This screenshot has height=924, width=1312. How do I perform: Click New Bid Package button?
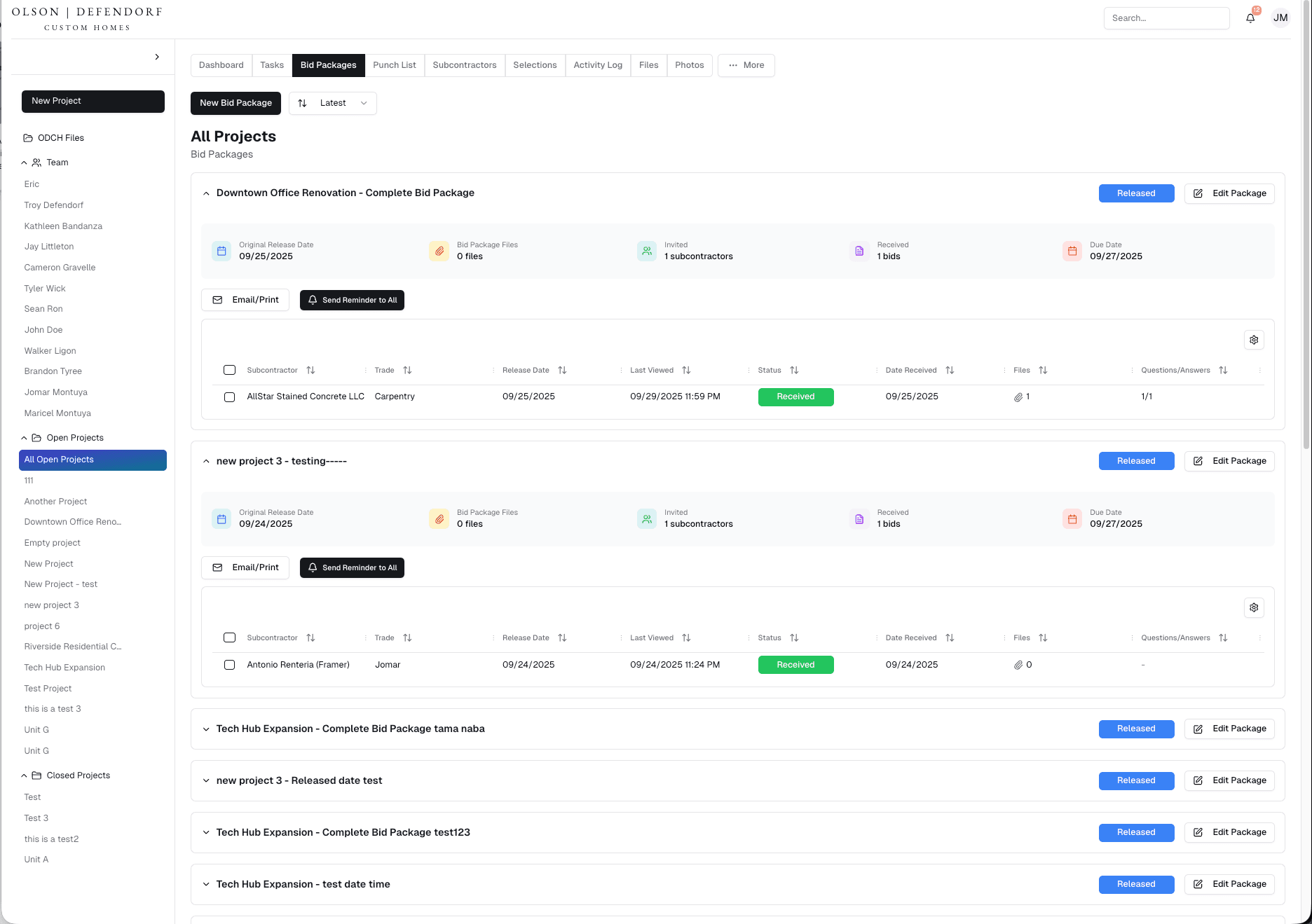tap(235, 103)
